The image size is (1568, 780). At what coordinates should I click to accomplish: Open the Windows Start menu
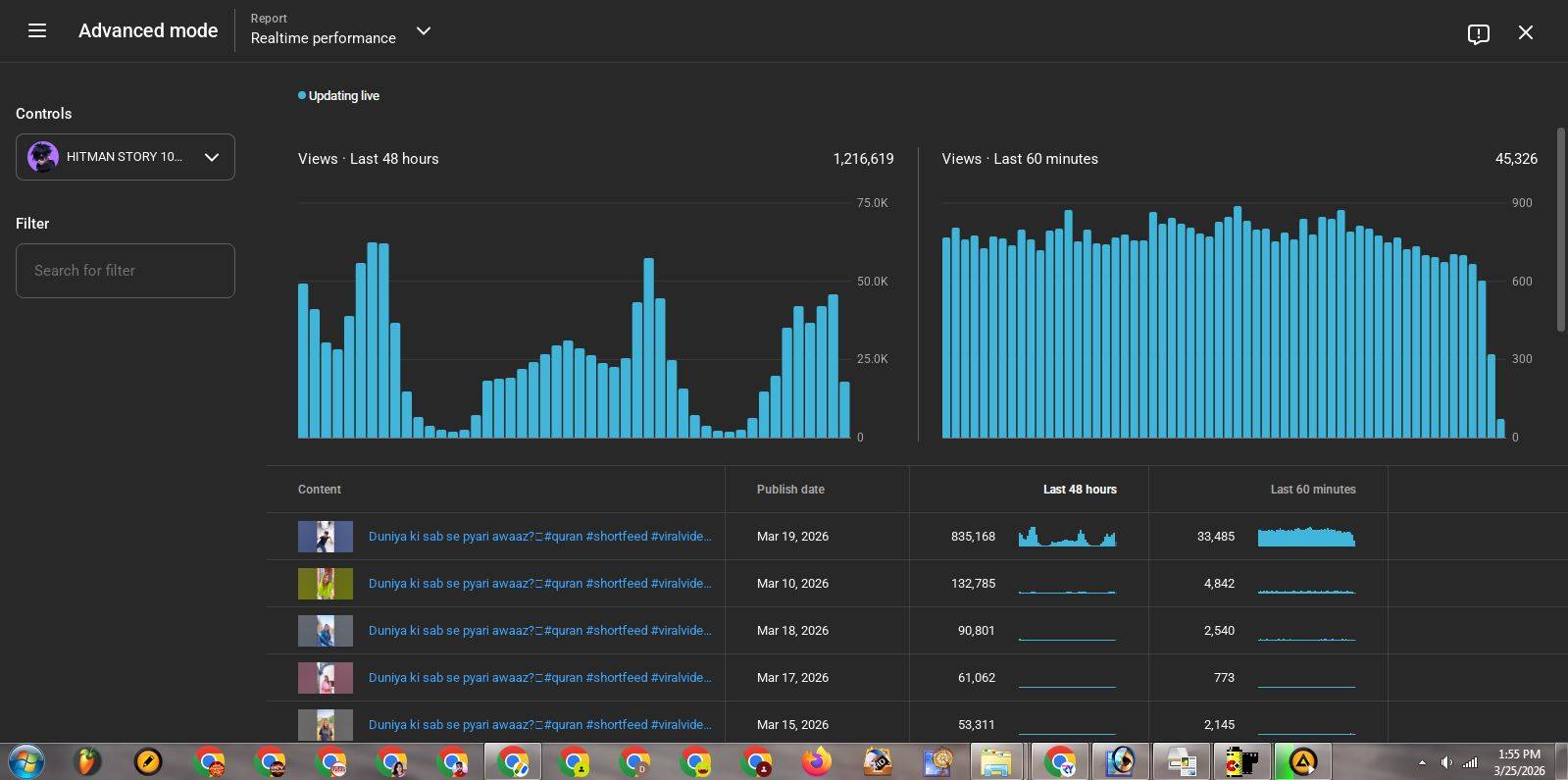click(x=26, y=761)
